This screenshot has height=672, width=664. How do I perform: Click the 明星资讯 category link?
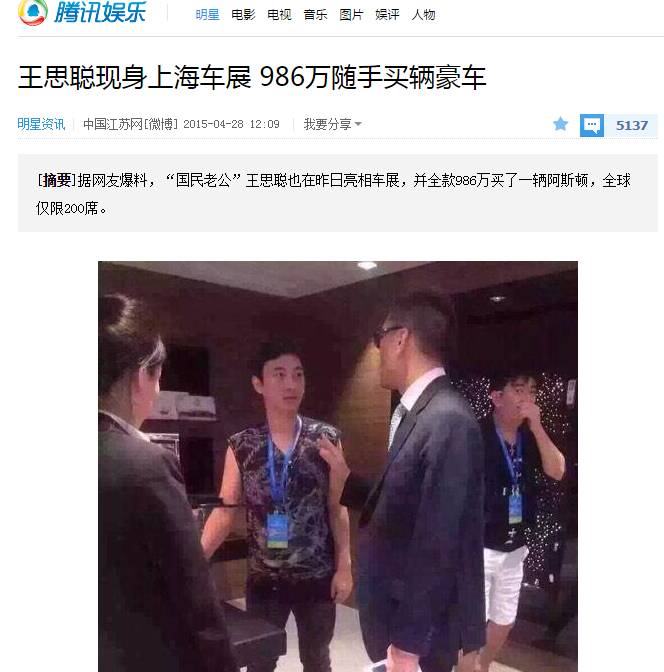(41, 124)
